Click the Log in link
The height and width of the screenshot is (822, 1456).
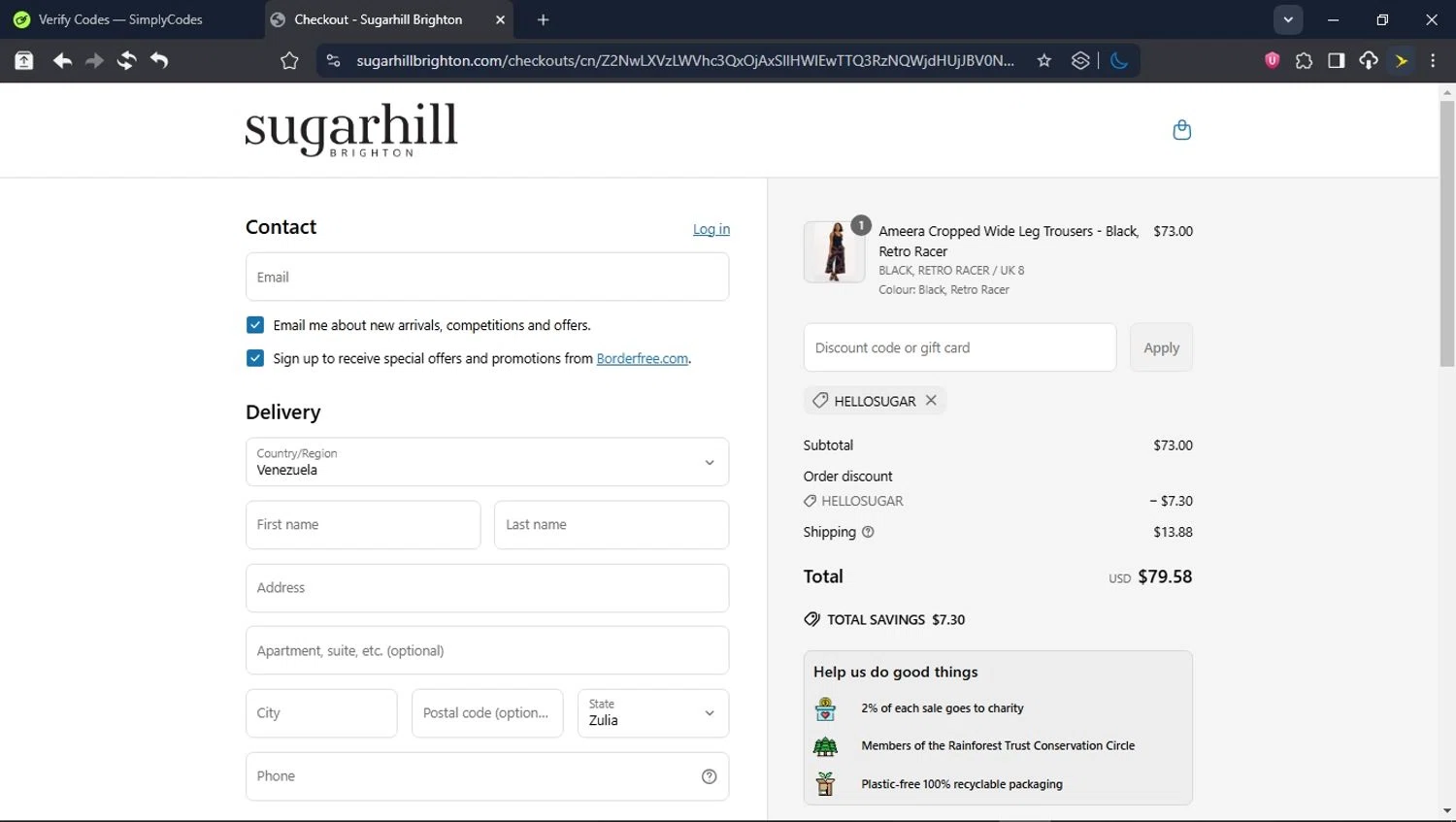point(711,229)
